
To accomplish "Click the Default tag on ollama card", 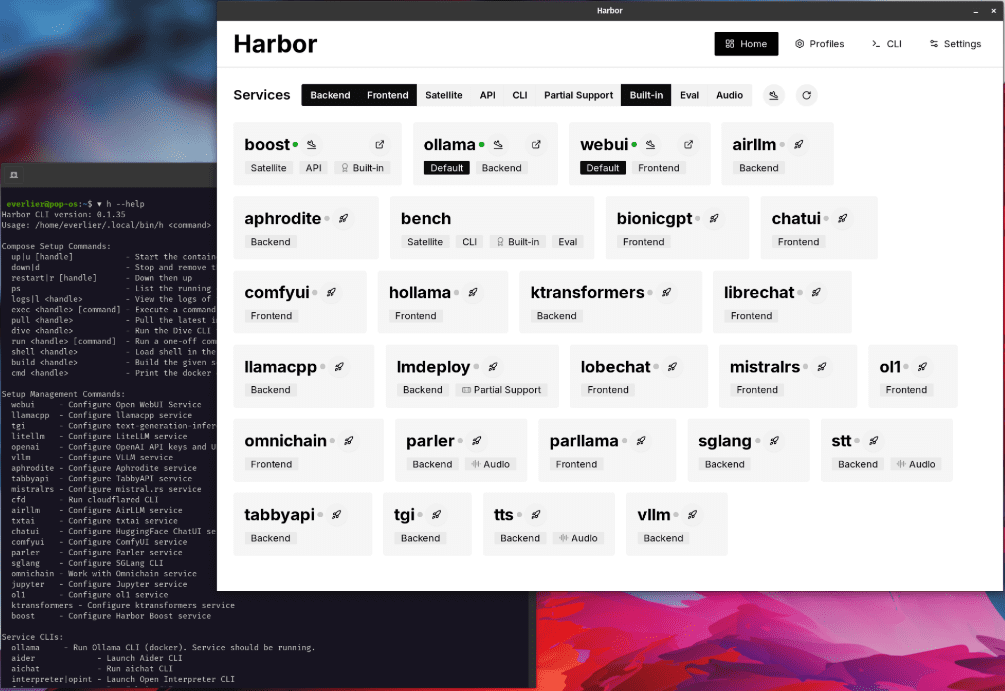I will [x=446, y=168].
